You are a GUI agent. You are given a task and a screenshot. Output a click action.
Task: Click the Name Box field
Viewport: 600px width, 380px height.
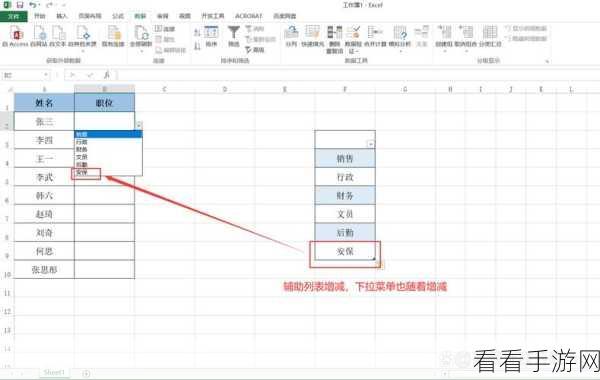(23, 75)
